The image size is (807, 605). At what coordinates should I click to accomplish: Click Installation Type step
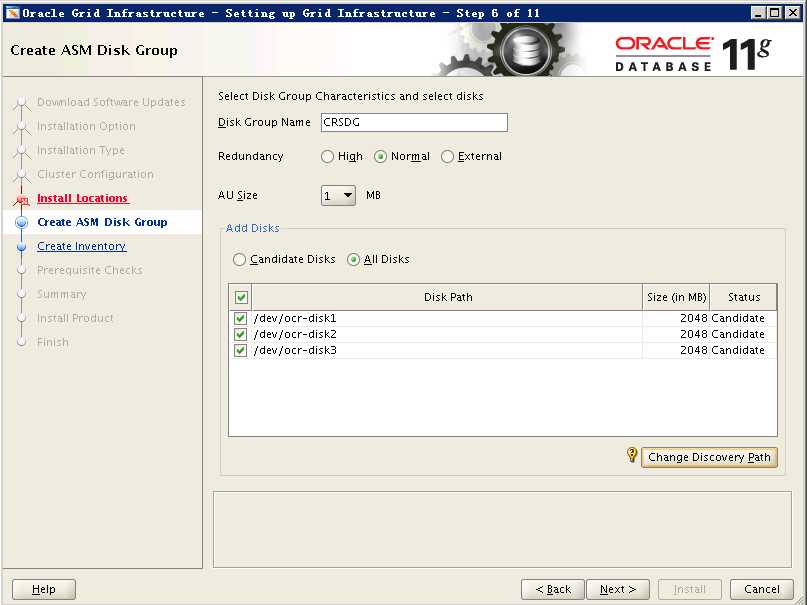click(81, 151)
